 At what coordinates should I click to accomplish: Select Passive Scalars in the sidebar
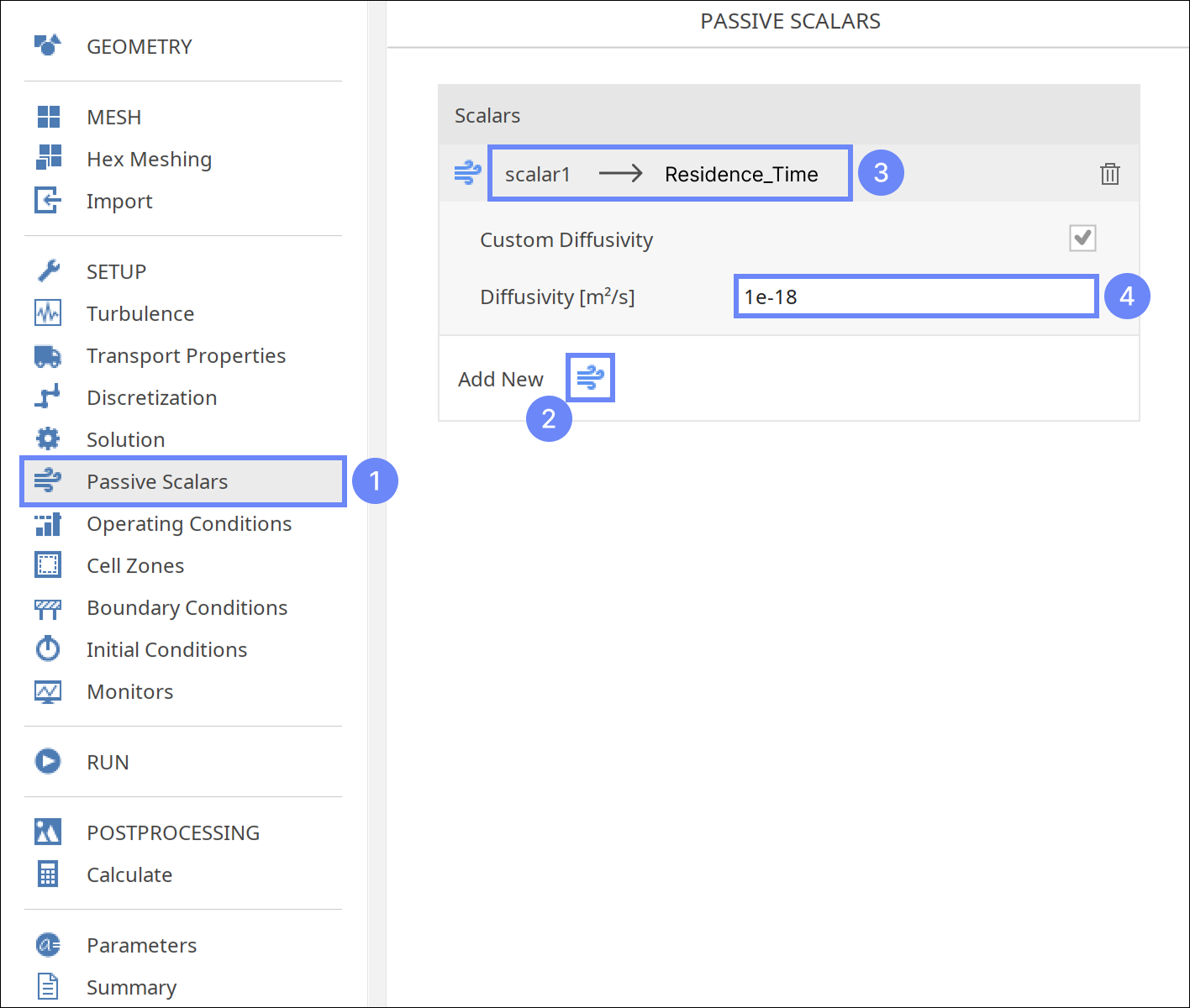click(157, 482)
